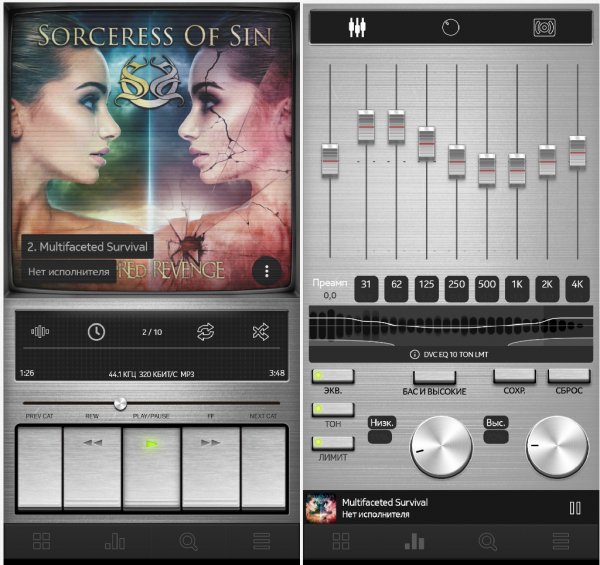Image resolution: width=600 pixels, height=565 pixels.
Task: Click the total duration 3:48
Action: pos(277,373)
